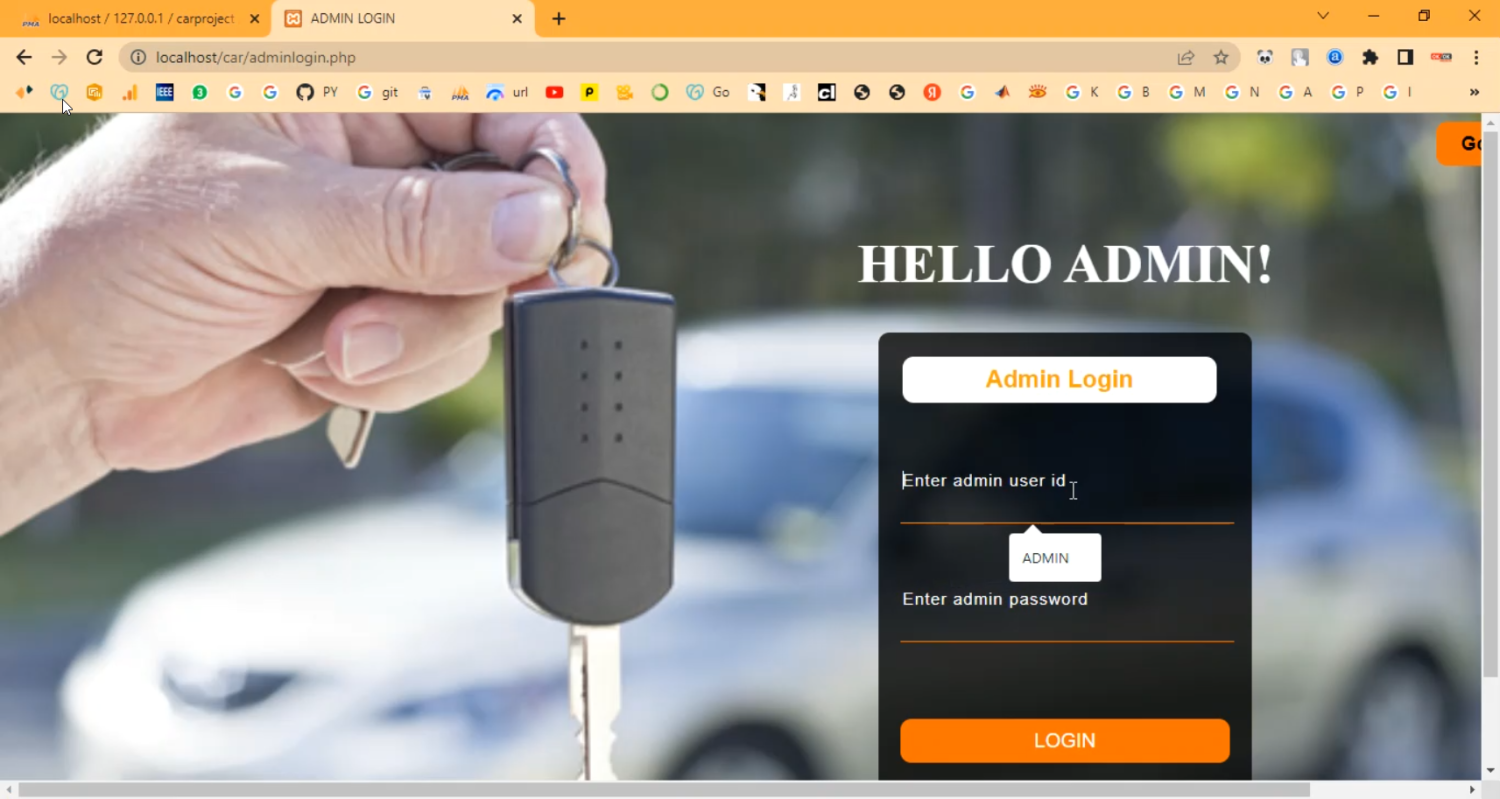Open the 'Go' bookmark
Screen dimensions: 1500x799
pyautogui.click(x=708, y=92)
